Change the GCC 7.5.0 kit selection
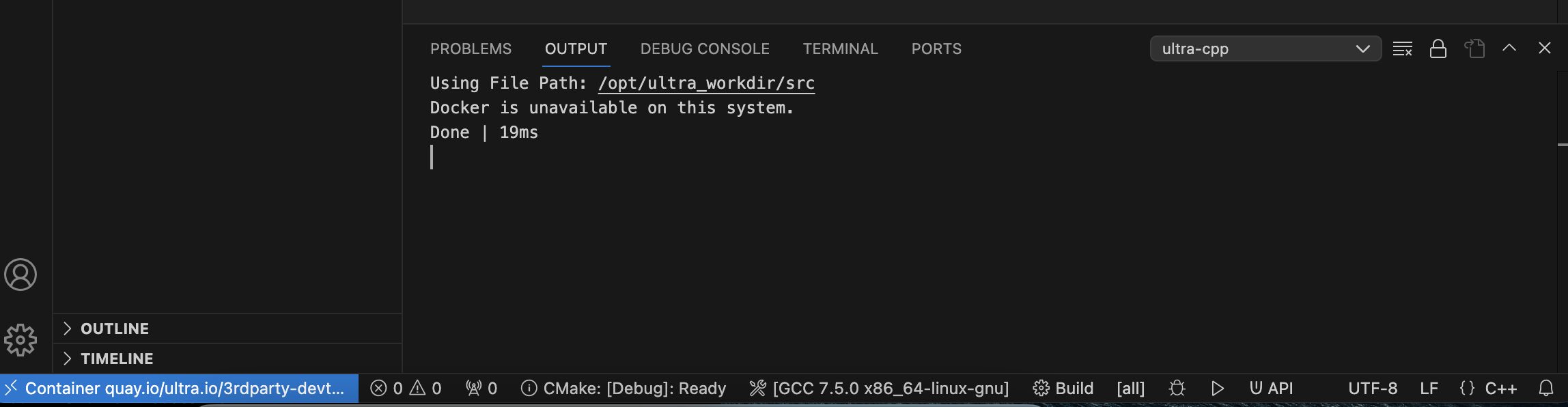 pyautogui.click(x=879, y=389)
